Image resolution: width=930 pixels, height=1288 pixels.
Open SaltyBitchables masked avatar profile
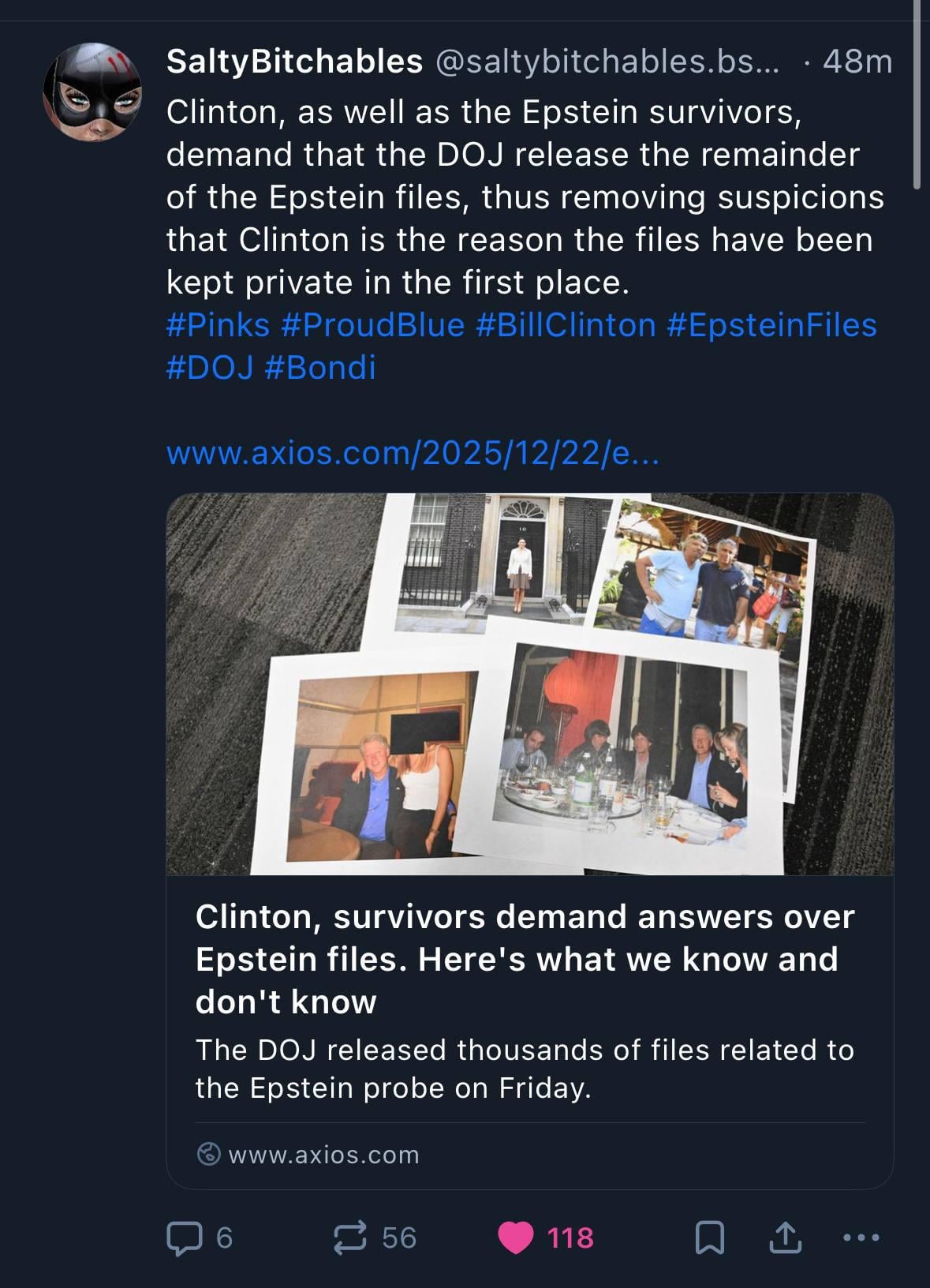[92, 92]
